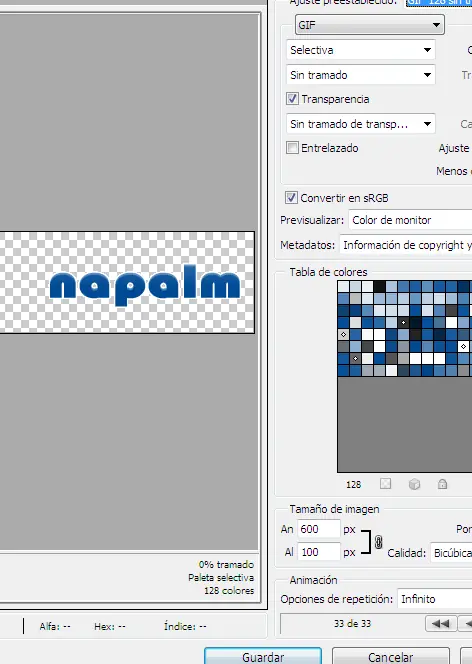Click the Cancelar button
The height and width of the screenshot is (664, 472).
click(x=390, y=657)
